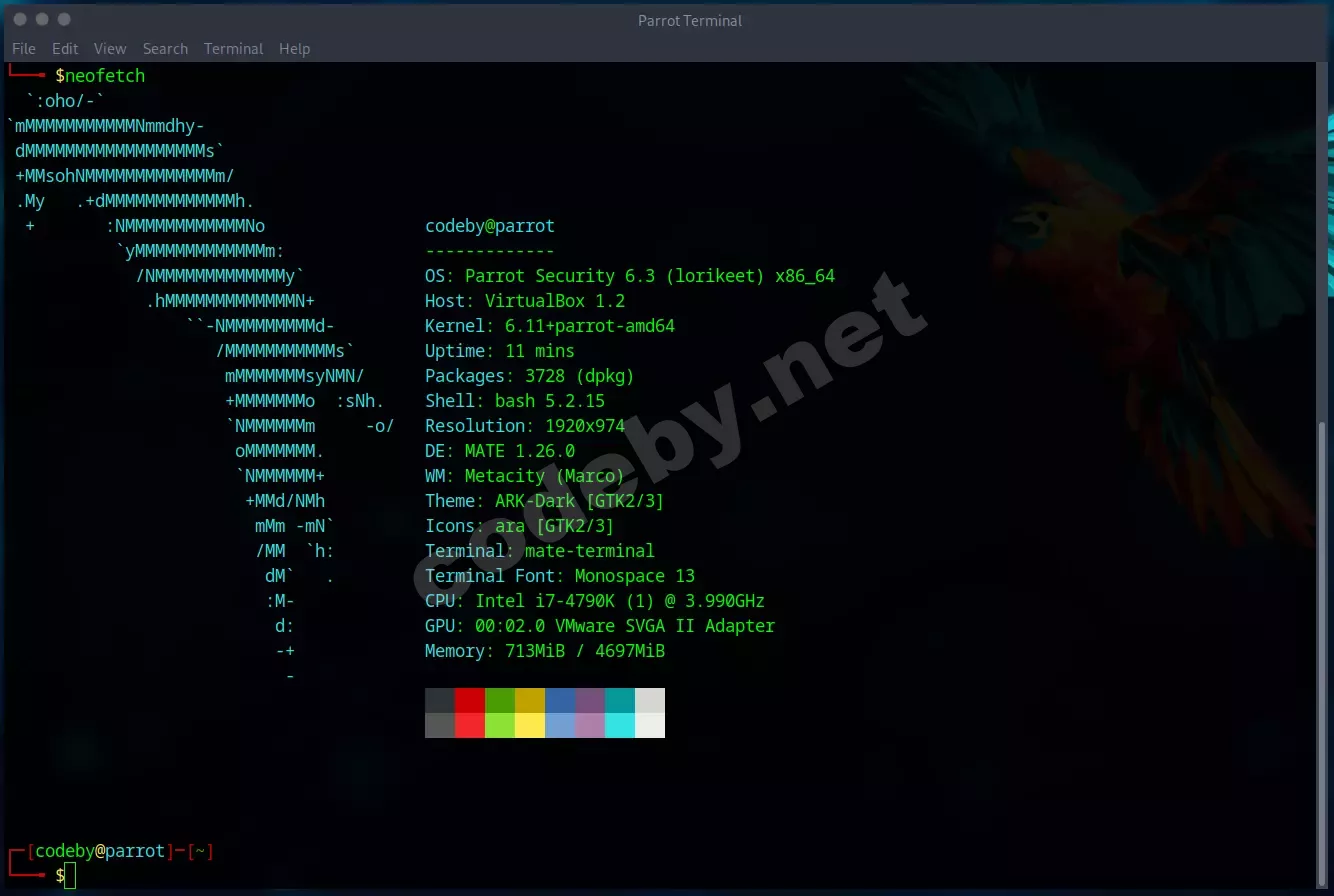The width and height of the screenshot is (1334, 896).
Task: Click the leftmost round window control button
Action: (x=20, y=19)
